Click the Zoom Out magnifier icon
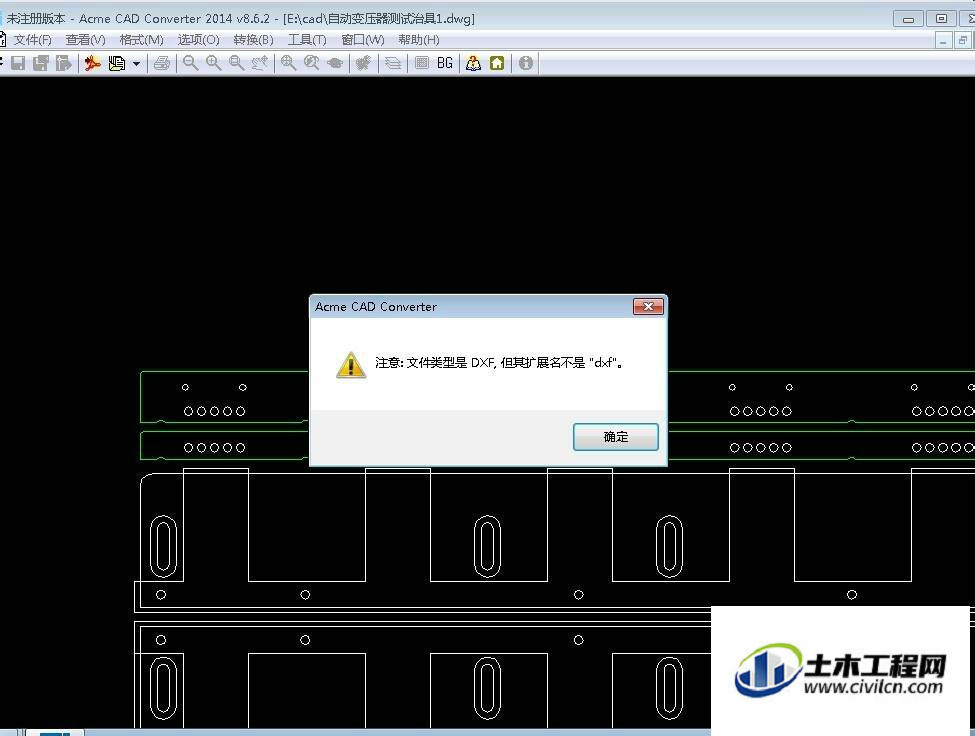The height and width of the screenshot is (736, 975). pos(190,63)
